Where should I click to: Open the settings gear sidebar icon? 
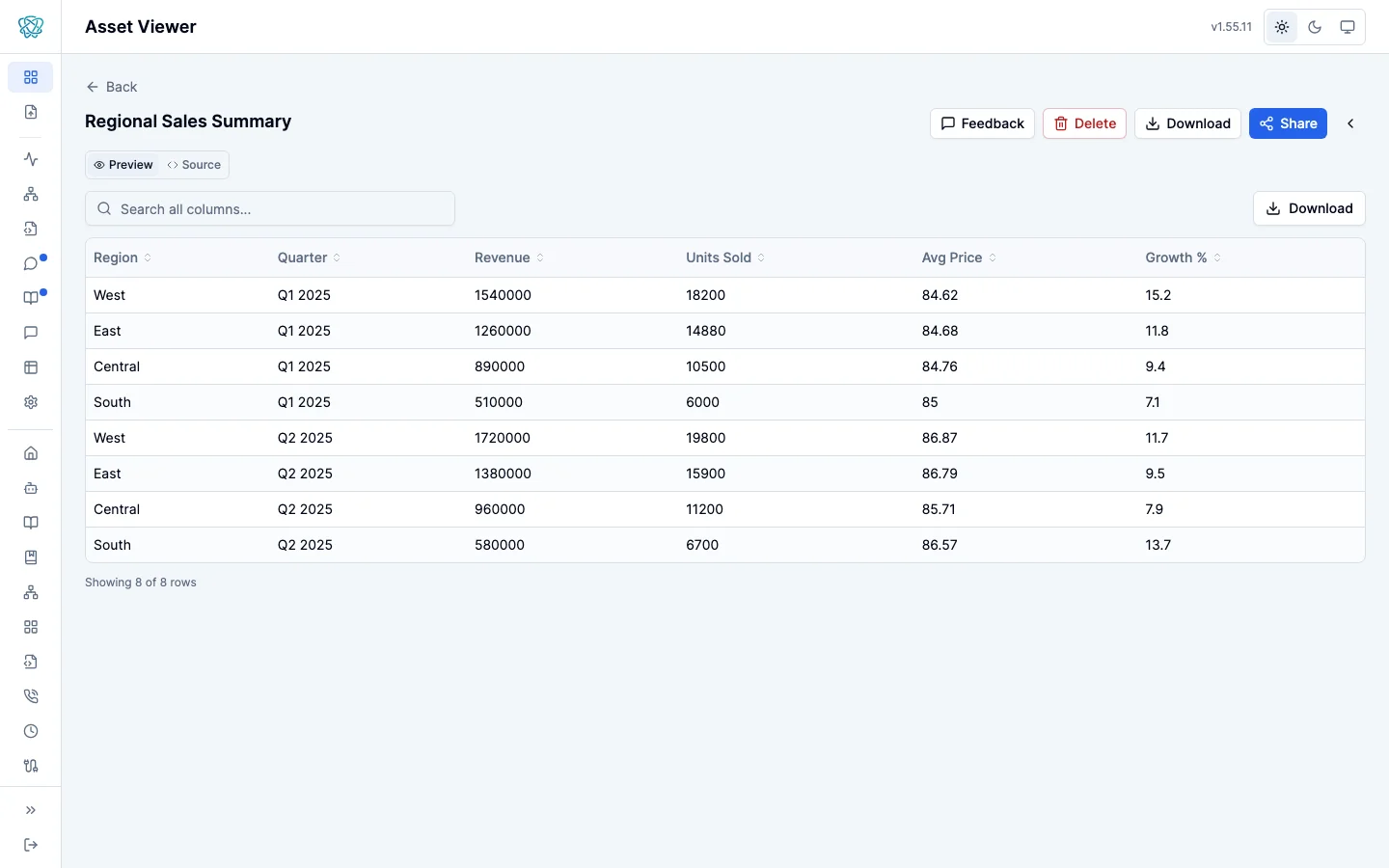pos(31,402)
